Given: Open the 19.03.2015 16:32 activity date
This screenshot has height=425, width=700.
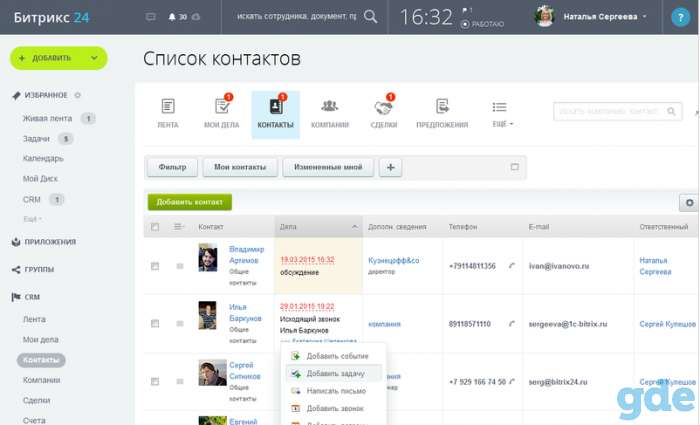Looking at the screenshot, I should [x=307, y=260].
